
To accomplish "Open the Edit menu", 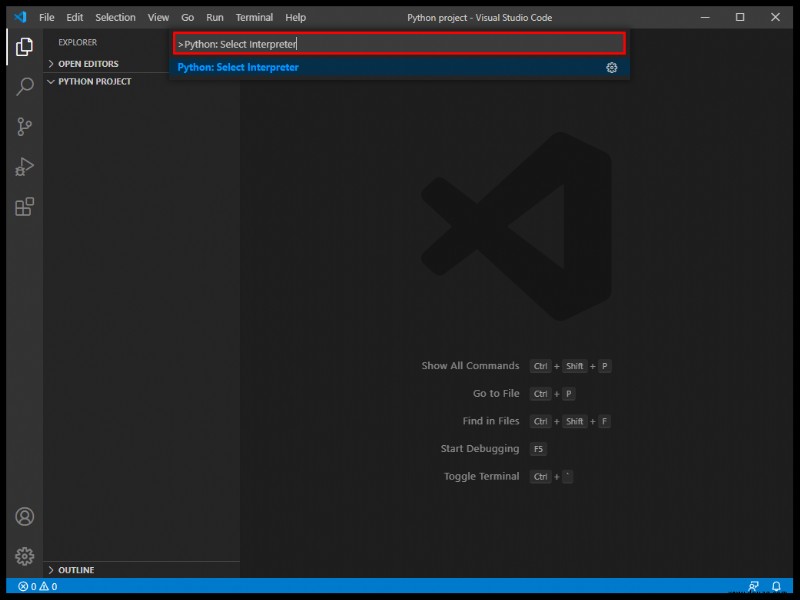I will [x=74, y=17].
